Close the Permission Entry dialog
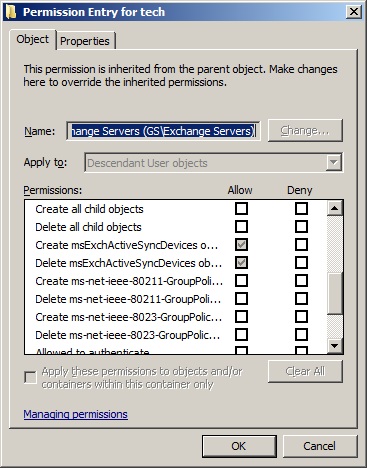The image size is (367, 468). (353, 12)
